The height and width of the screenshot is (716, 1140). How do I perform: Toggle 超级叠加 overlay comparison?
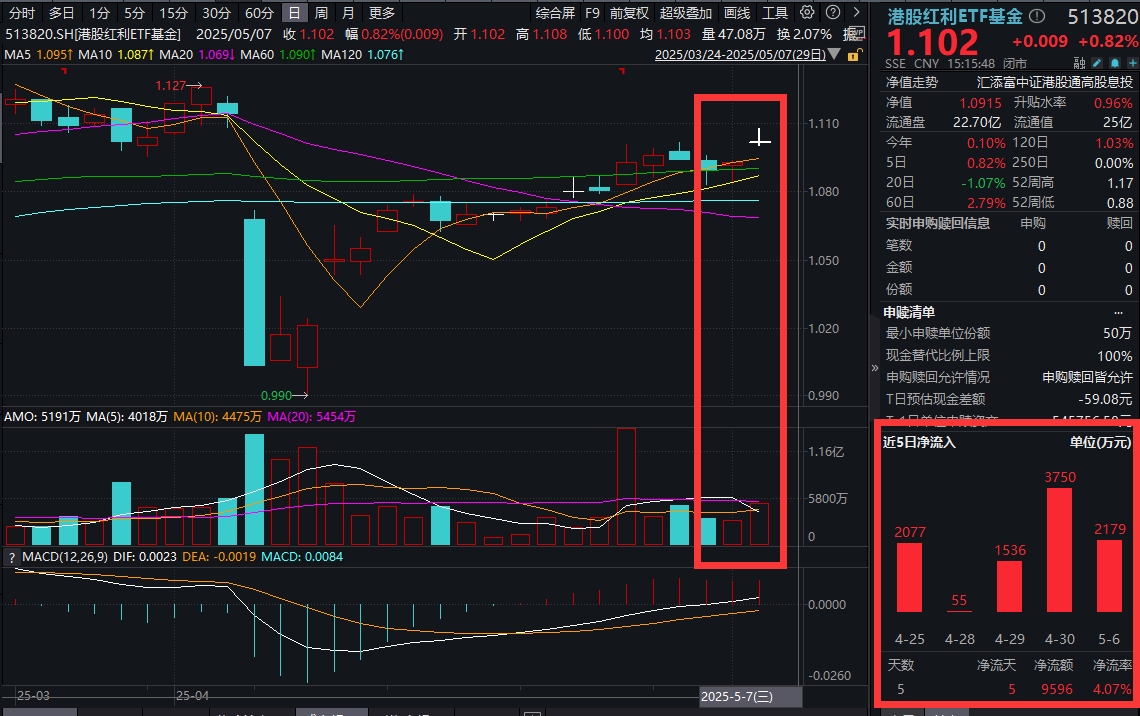[686, 13]
